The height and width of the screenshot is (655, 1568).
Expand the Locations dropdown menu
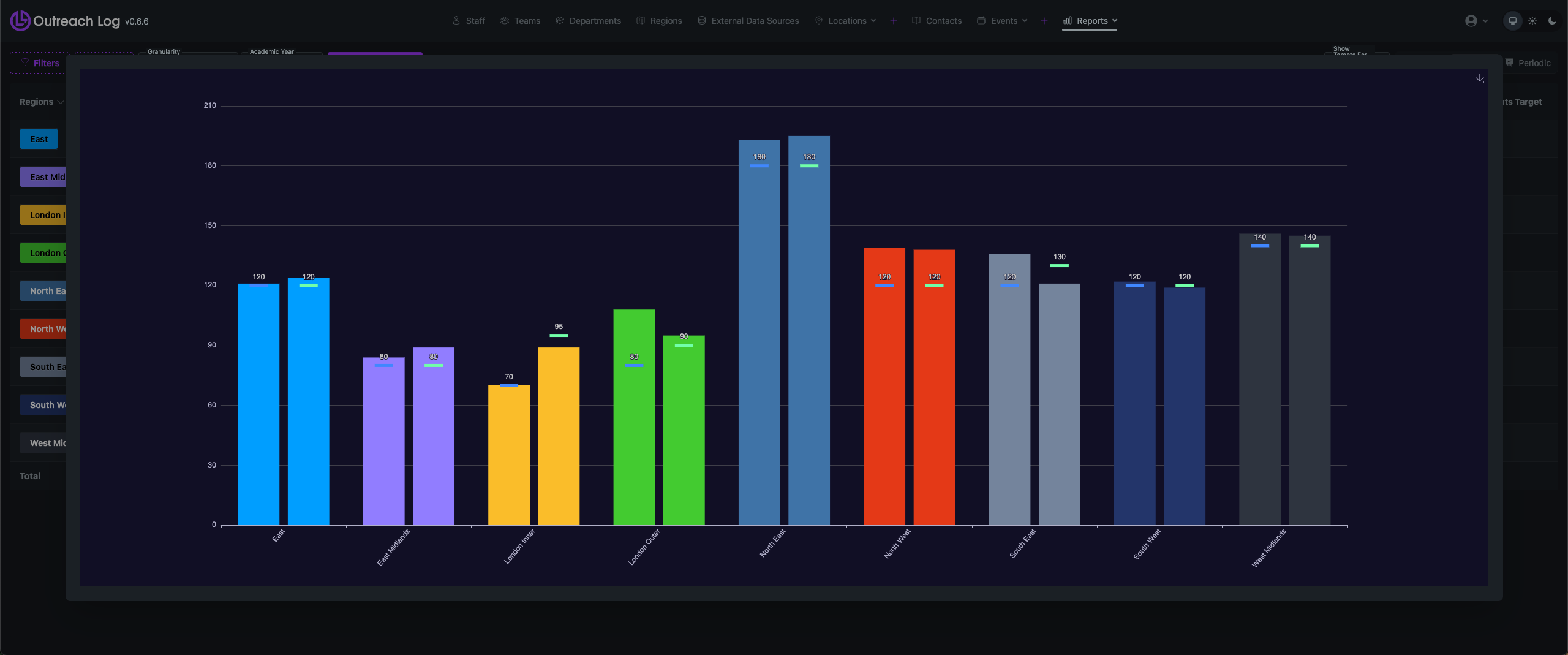873,21
